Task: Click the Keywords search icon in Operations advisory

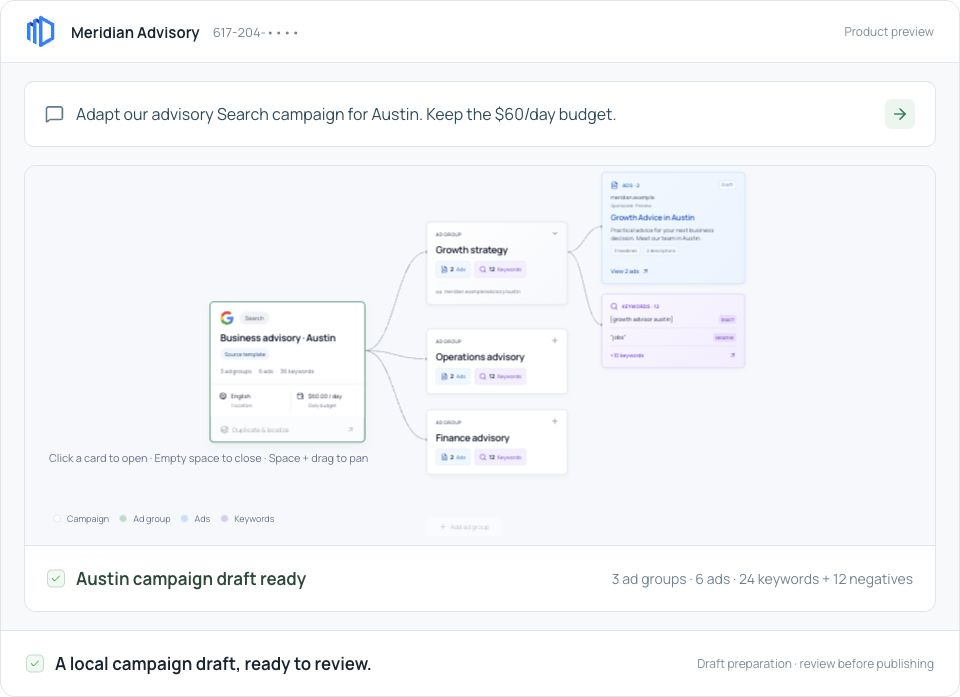Action: (482, 376)
